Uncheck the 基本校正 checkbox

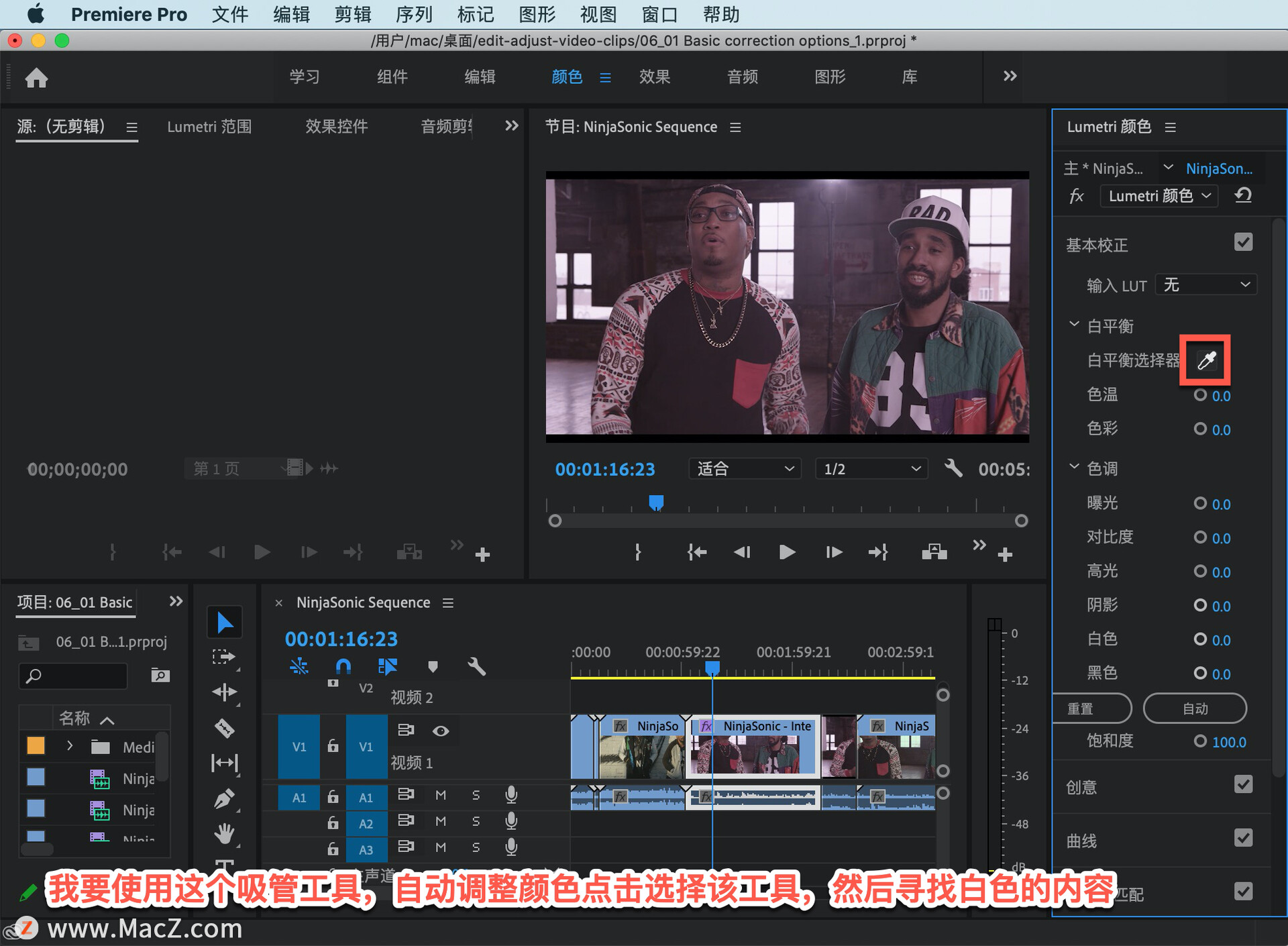pos(1243,242)
